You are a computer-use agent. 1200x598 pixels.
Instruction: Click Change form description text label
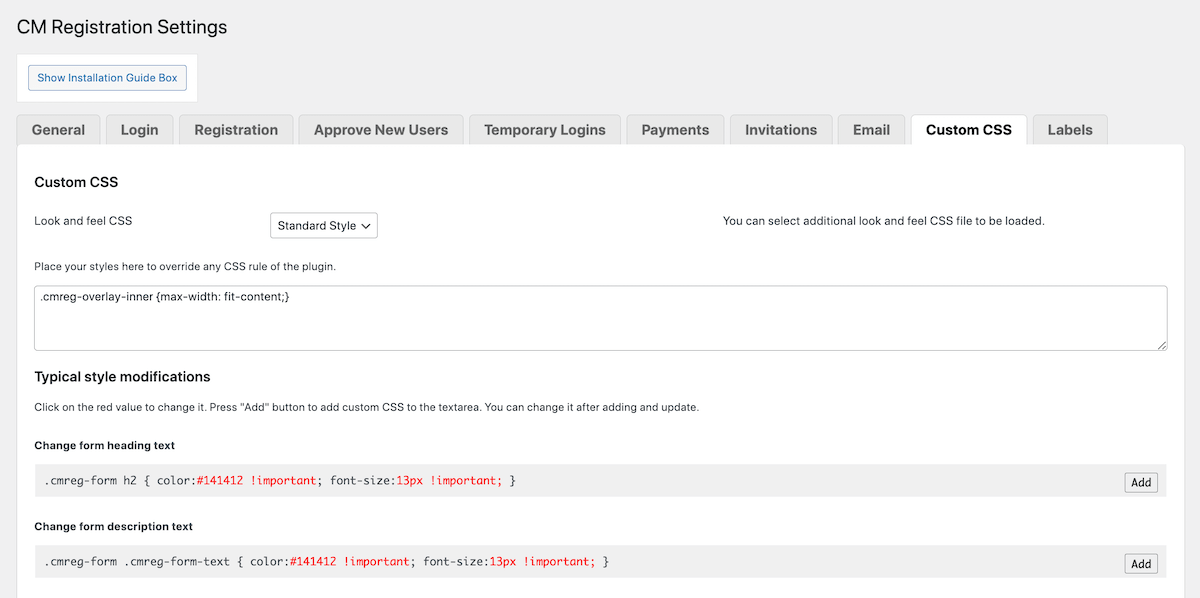pyautogui.click(x=114, y=526)
